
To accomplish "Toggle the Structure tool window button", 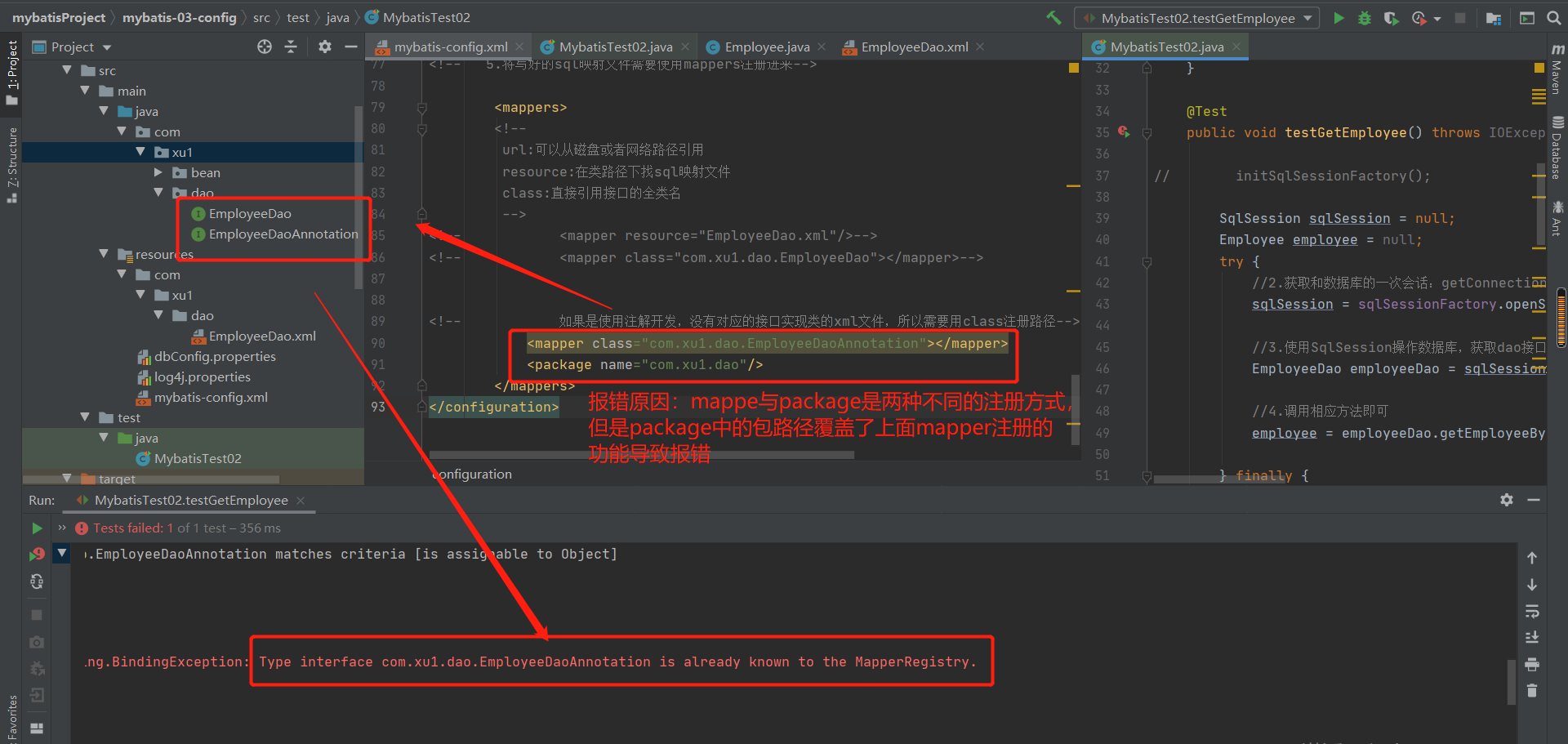I will (11, 165).
